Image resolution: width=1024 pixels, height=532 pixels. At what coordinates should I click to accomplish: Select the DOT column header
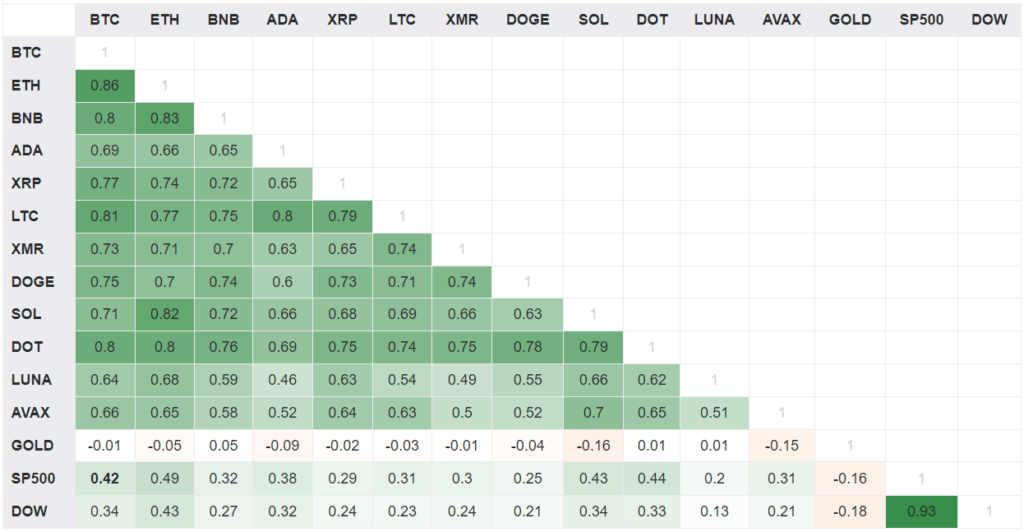pos(652,19)
